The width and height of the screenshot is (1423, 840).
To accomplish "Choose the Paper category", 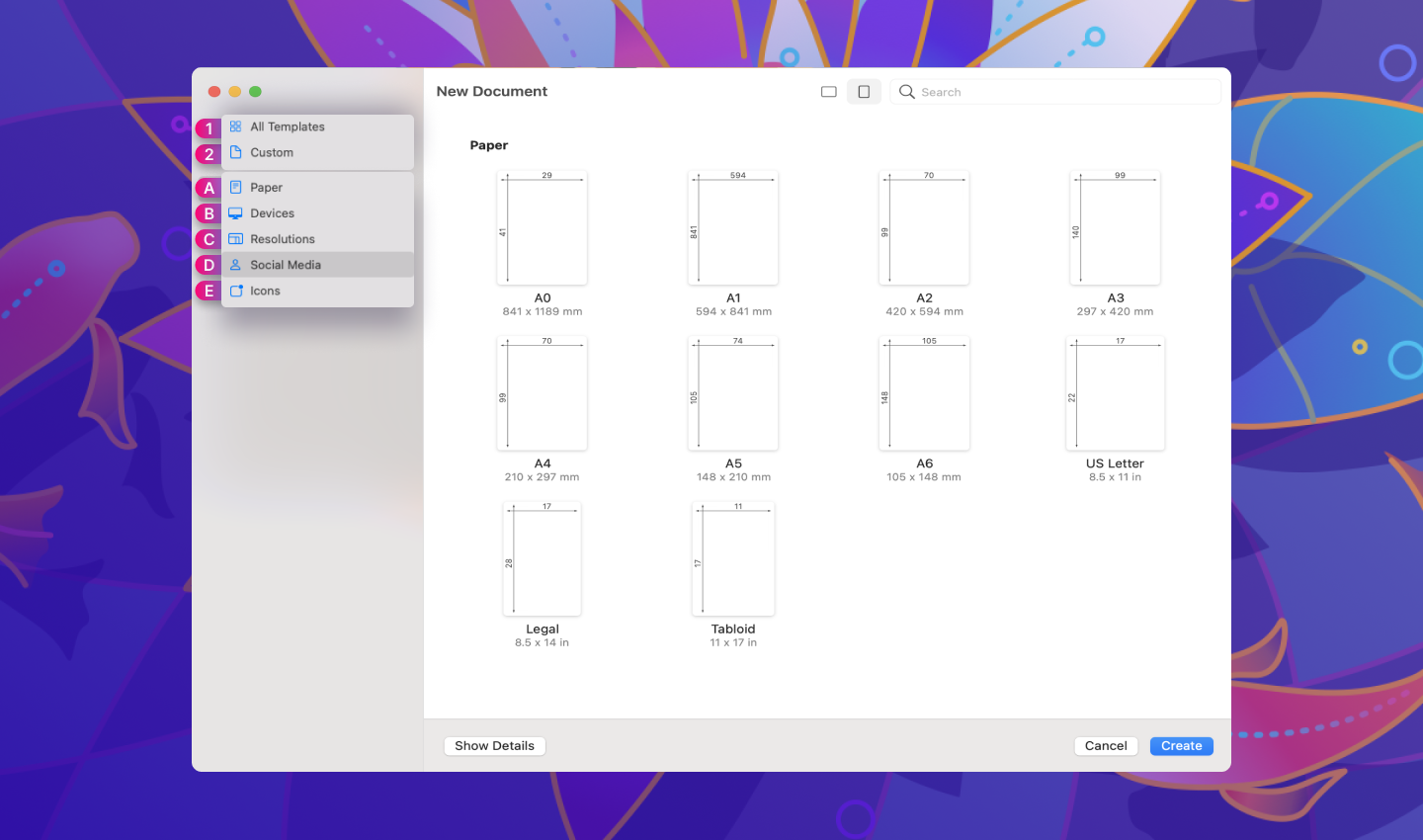I will [x=317, y=187].
